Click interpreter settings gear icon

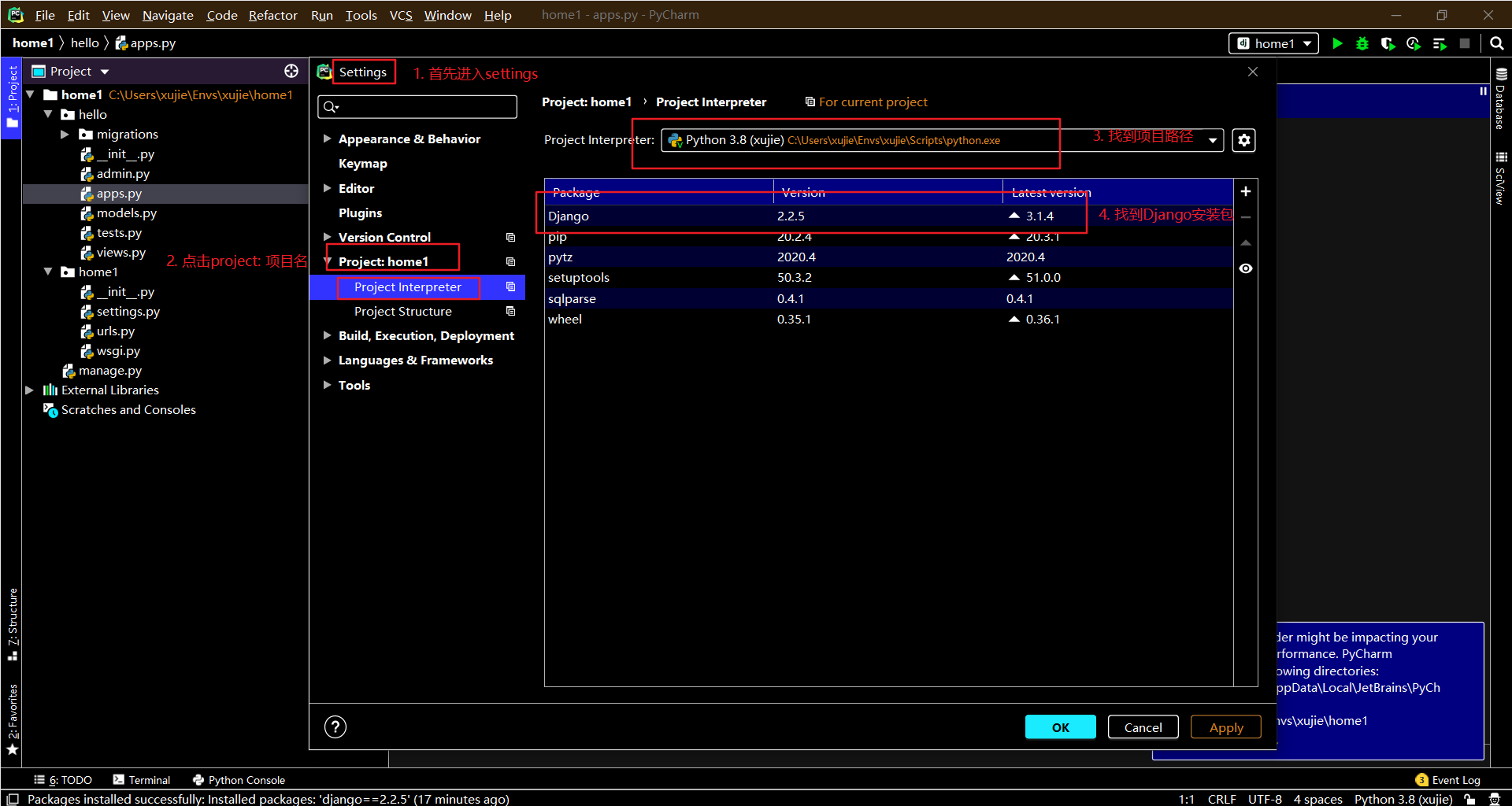point(1244,140)
